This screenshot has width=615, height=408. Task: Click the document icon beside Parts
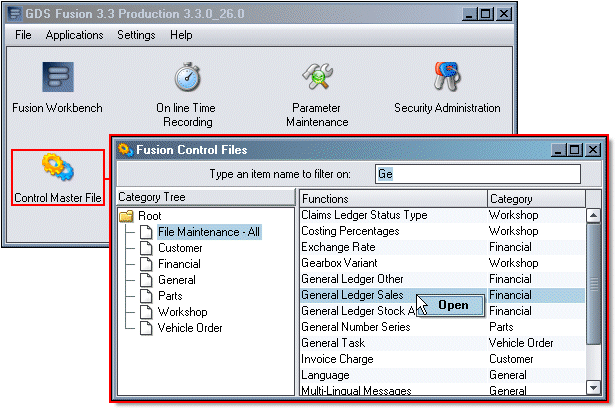pyautogui.click(x=146, y=296)
